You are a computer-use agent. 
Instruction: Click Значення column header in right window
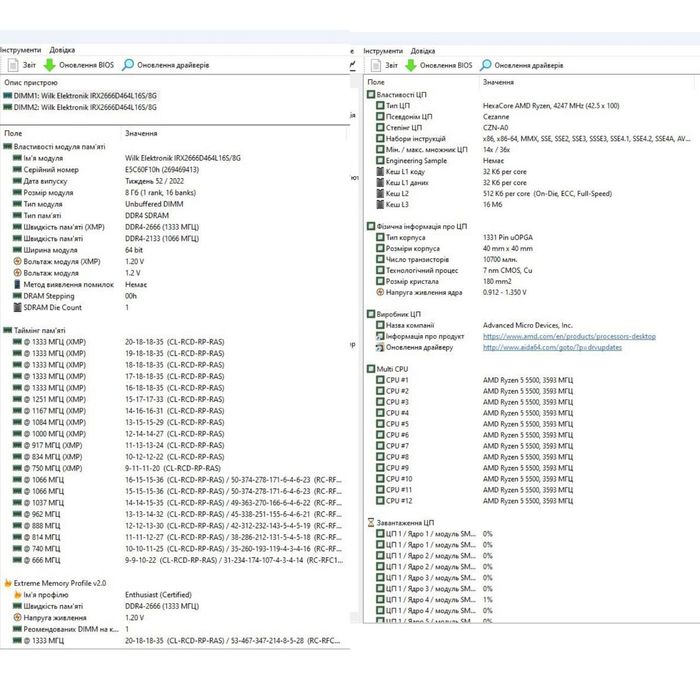(498, 82)
